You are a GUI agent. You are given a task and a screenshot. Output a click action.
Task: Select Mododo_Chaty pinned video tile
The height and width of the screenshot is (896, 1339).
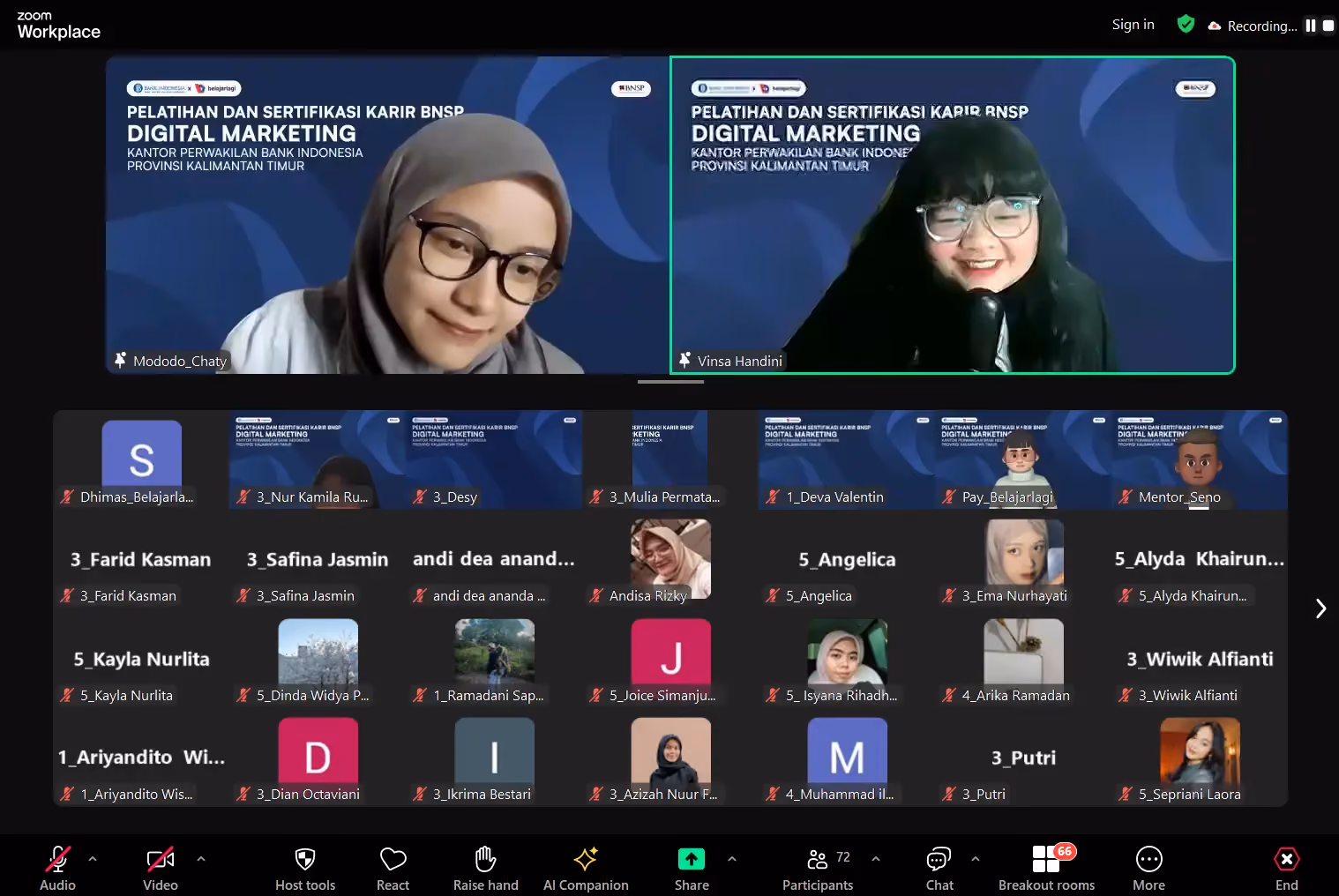coord(387,215)
